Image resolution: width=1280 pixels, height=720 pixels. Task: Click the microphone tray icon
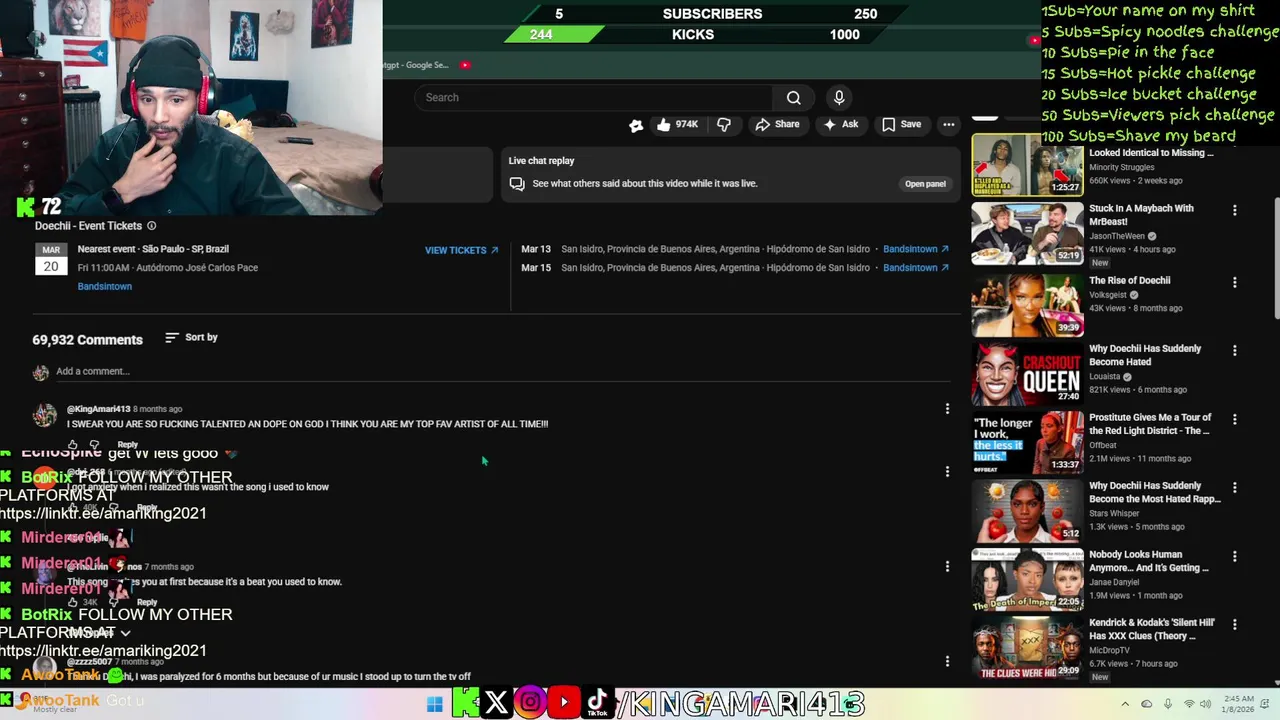(x=1168, y=704)
